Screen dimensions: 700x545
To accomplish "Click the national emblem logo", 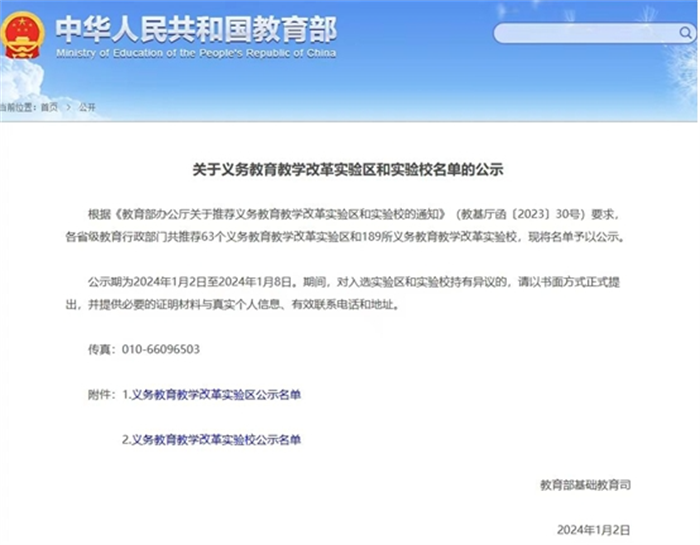I will click(x=22, y=36).
